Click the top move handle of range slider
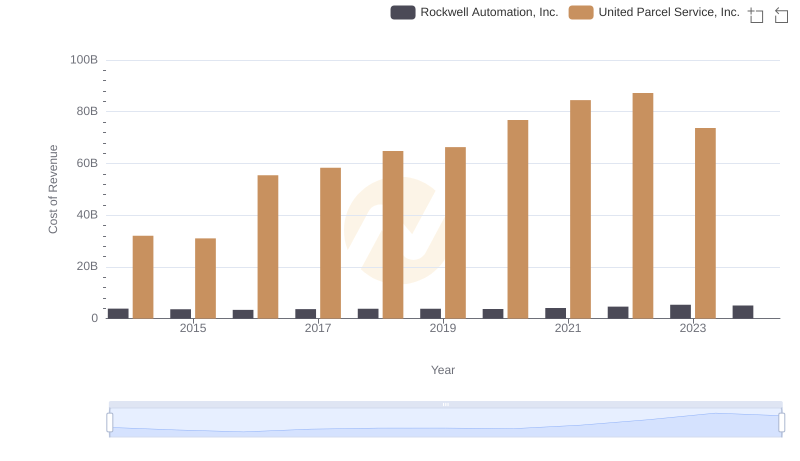Viewport: 800px width, 461px height. tap(445, 404)
